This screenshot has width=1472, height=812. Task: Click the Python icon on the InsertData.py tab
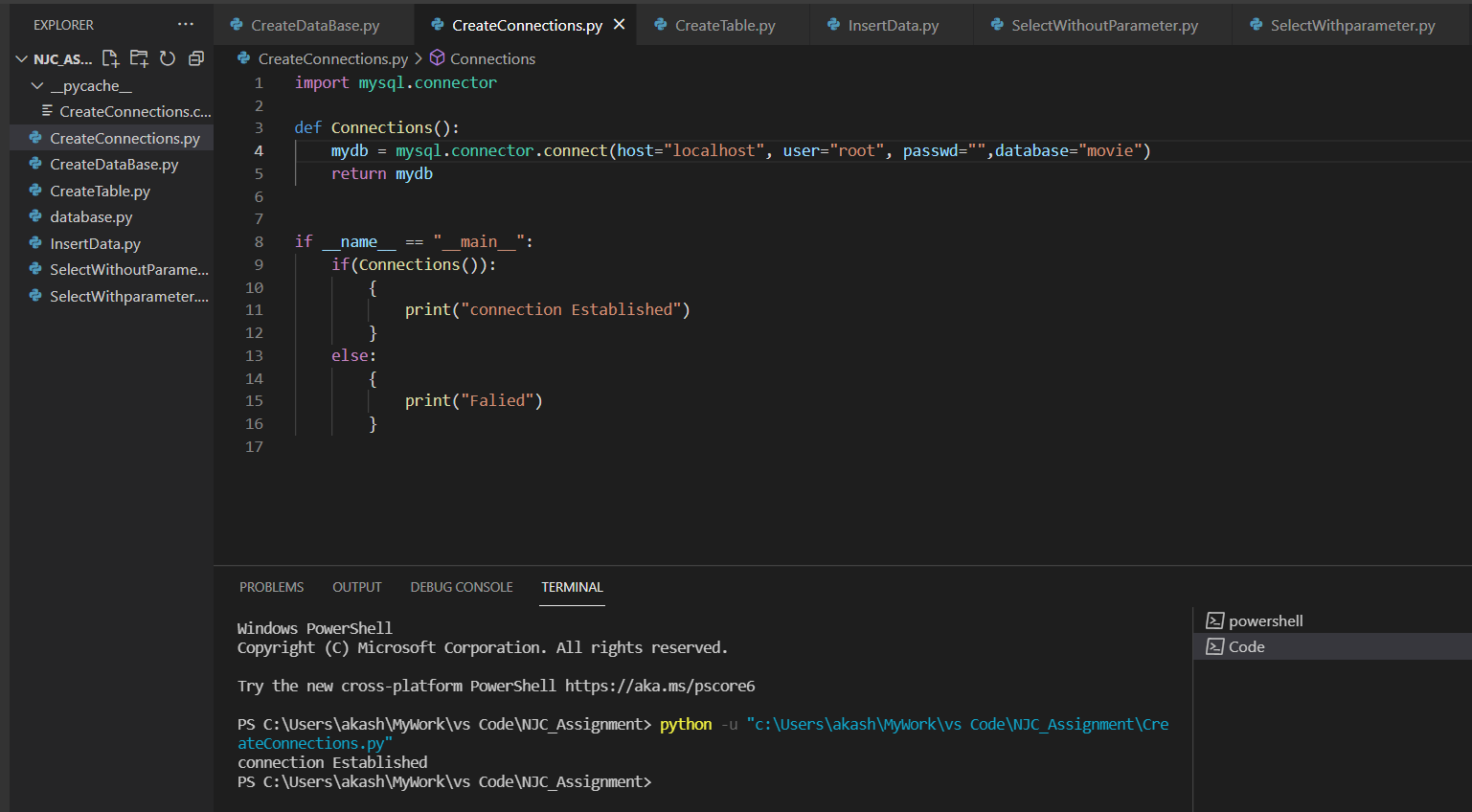click(x=833, y=24)
